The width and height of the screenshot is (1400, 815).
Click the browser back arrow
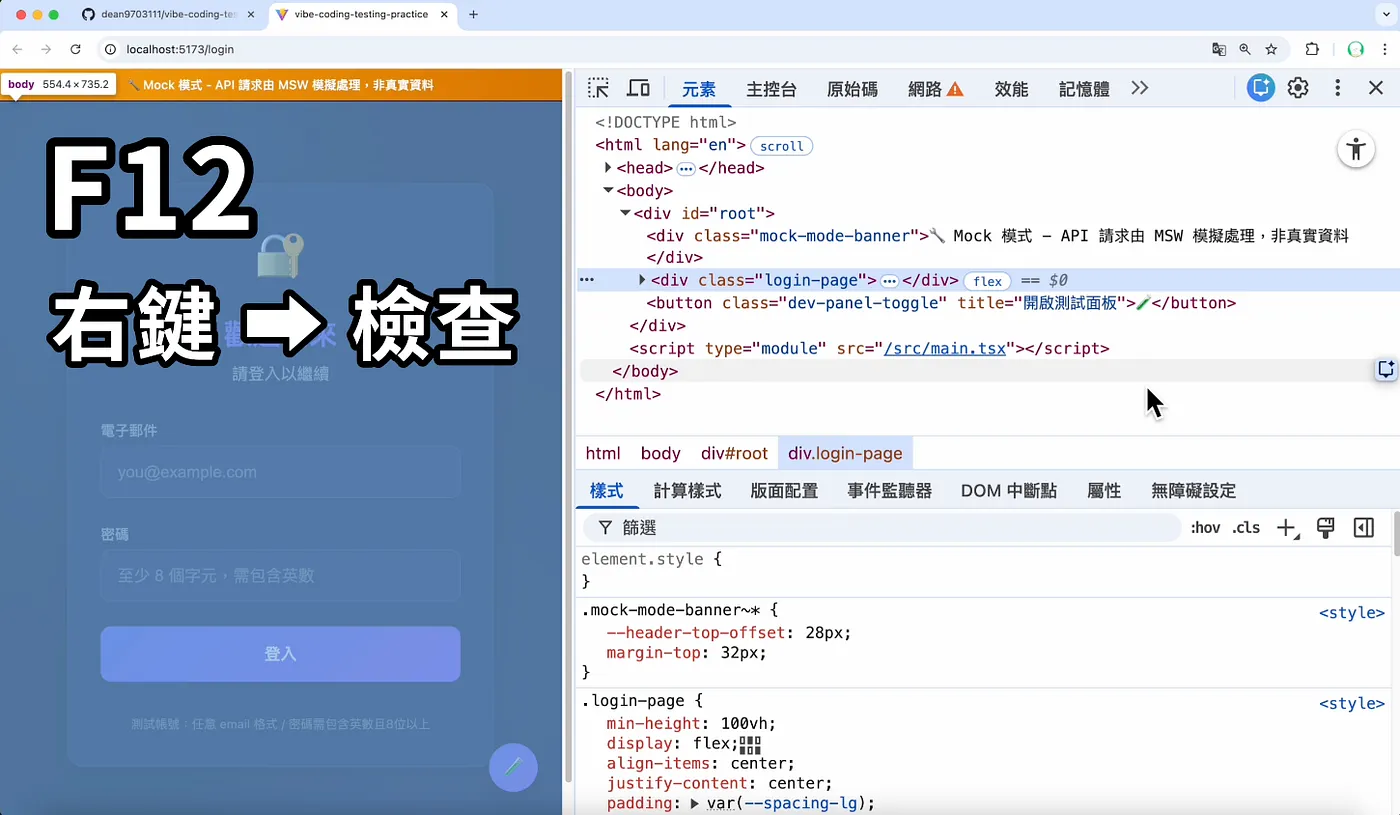click(18, 49)
